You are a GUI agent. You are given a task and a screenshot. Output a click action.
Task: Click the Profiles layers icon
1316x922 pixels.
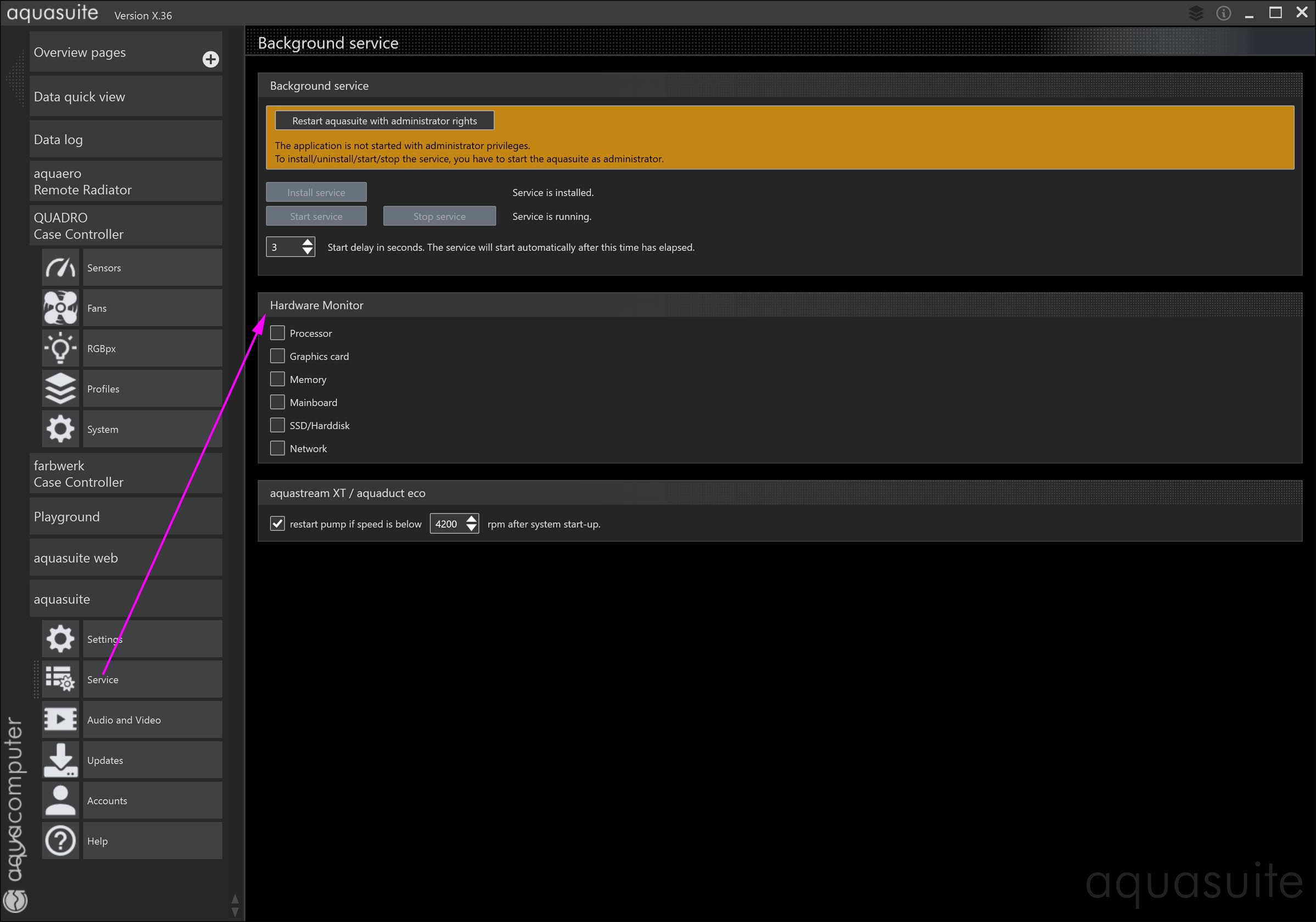pos(60,389)
